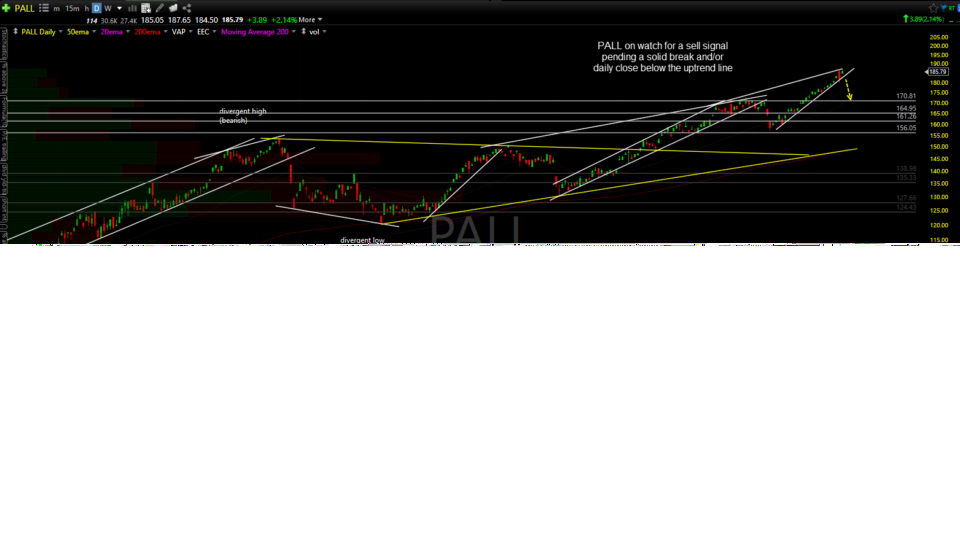Open the watchlist list icon
This screenshot has width=960, height=553.
point(43,8)
